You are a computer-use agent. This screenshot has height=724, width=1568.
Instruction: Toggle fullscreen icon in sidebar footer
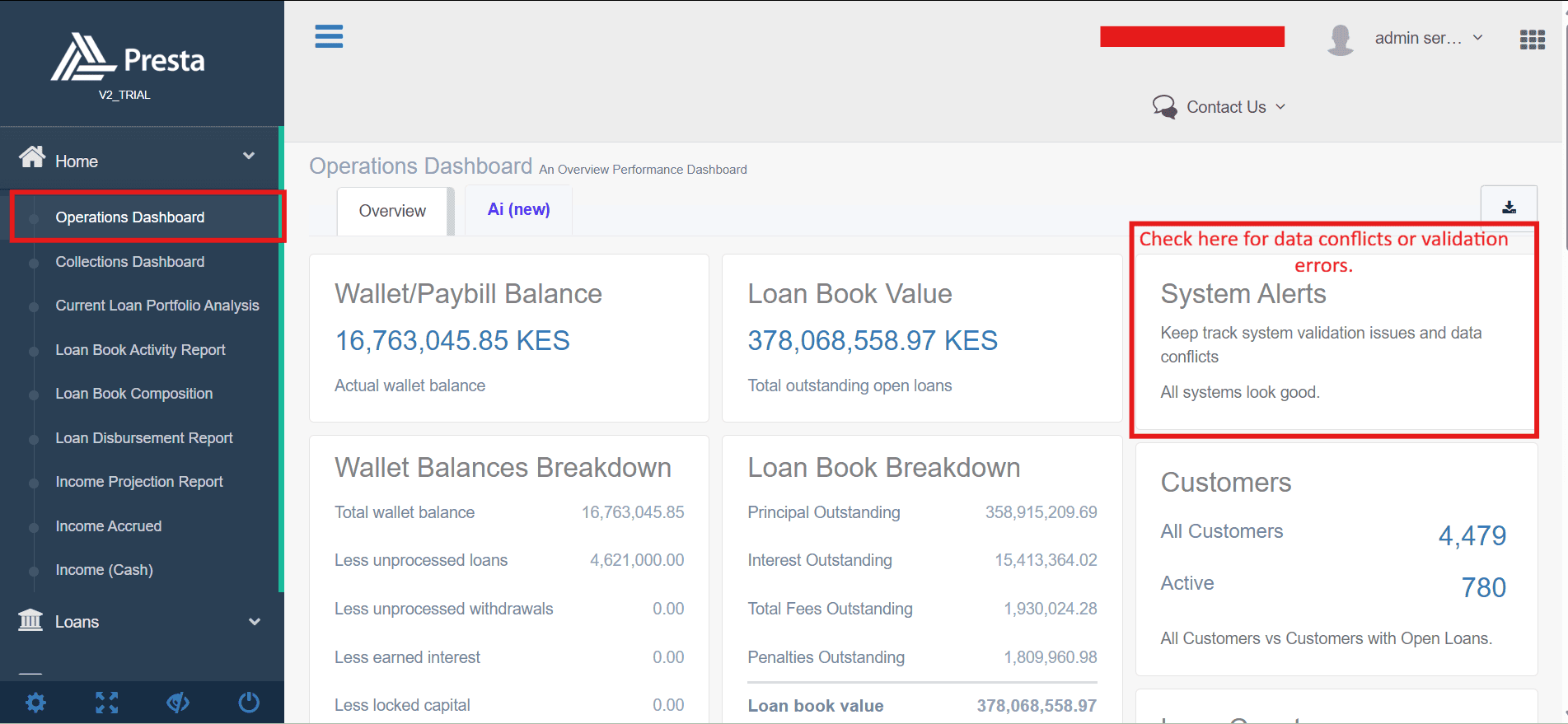point(106,703)
